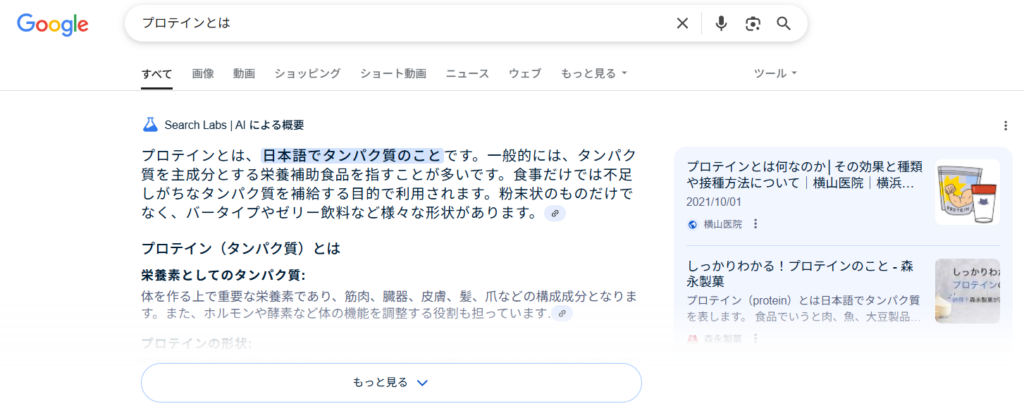Switch to the 動画 tab

tap(244, 73)
